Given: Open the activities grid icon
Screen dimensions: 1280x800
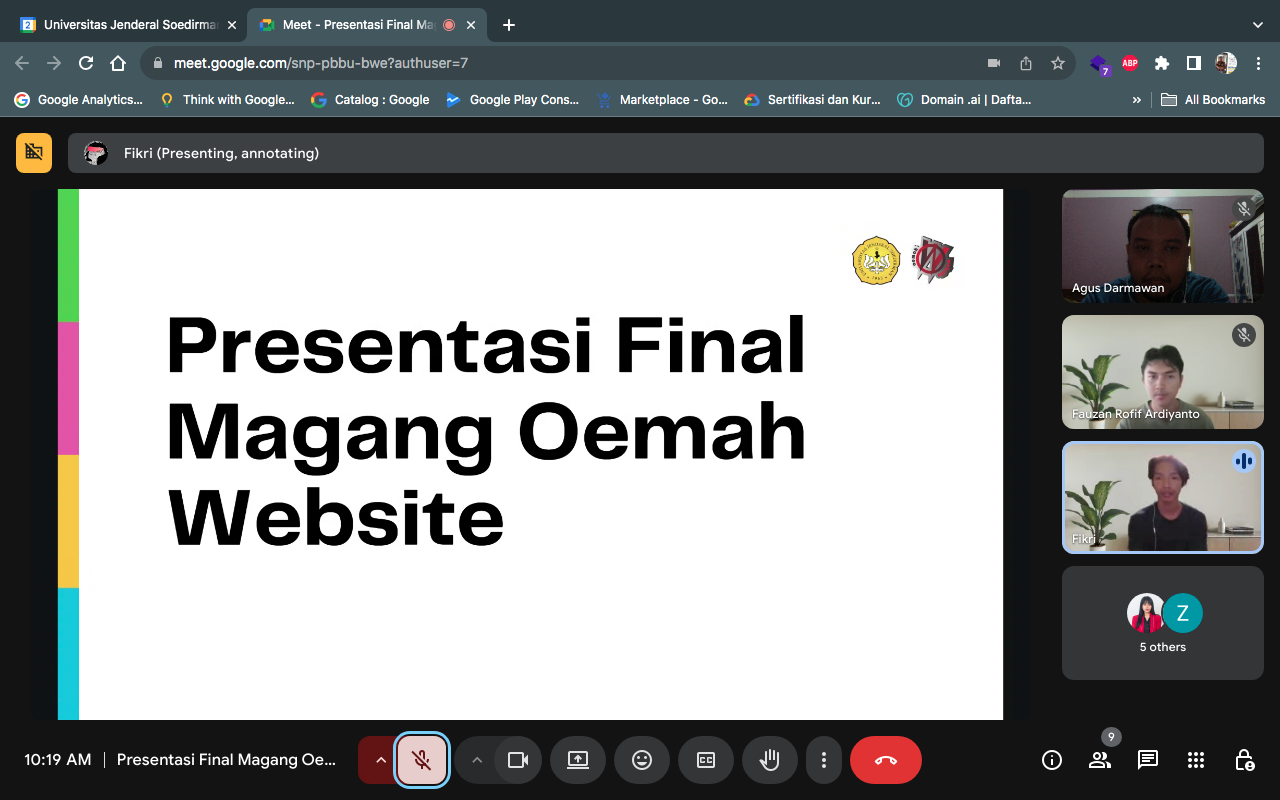Looking at the screenshot, I should [x=1196, y=760].
